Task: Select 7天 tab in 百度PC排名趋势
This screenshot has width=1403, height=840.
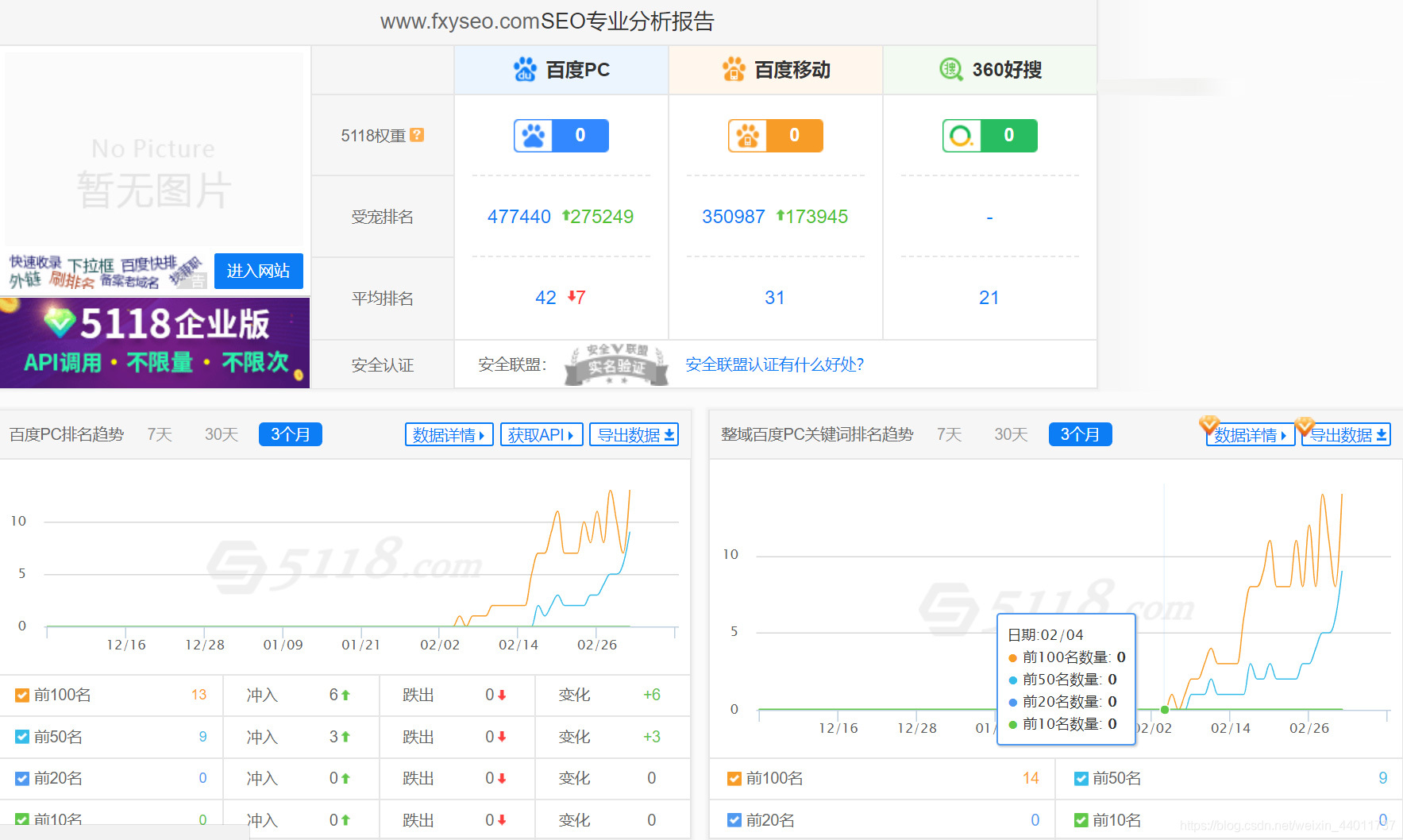Action: (160, 434)
